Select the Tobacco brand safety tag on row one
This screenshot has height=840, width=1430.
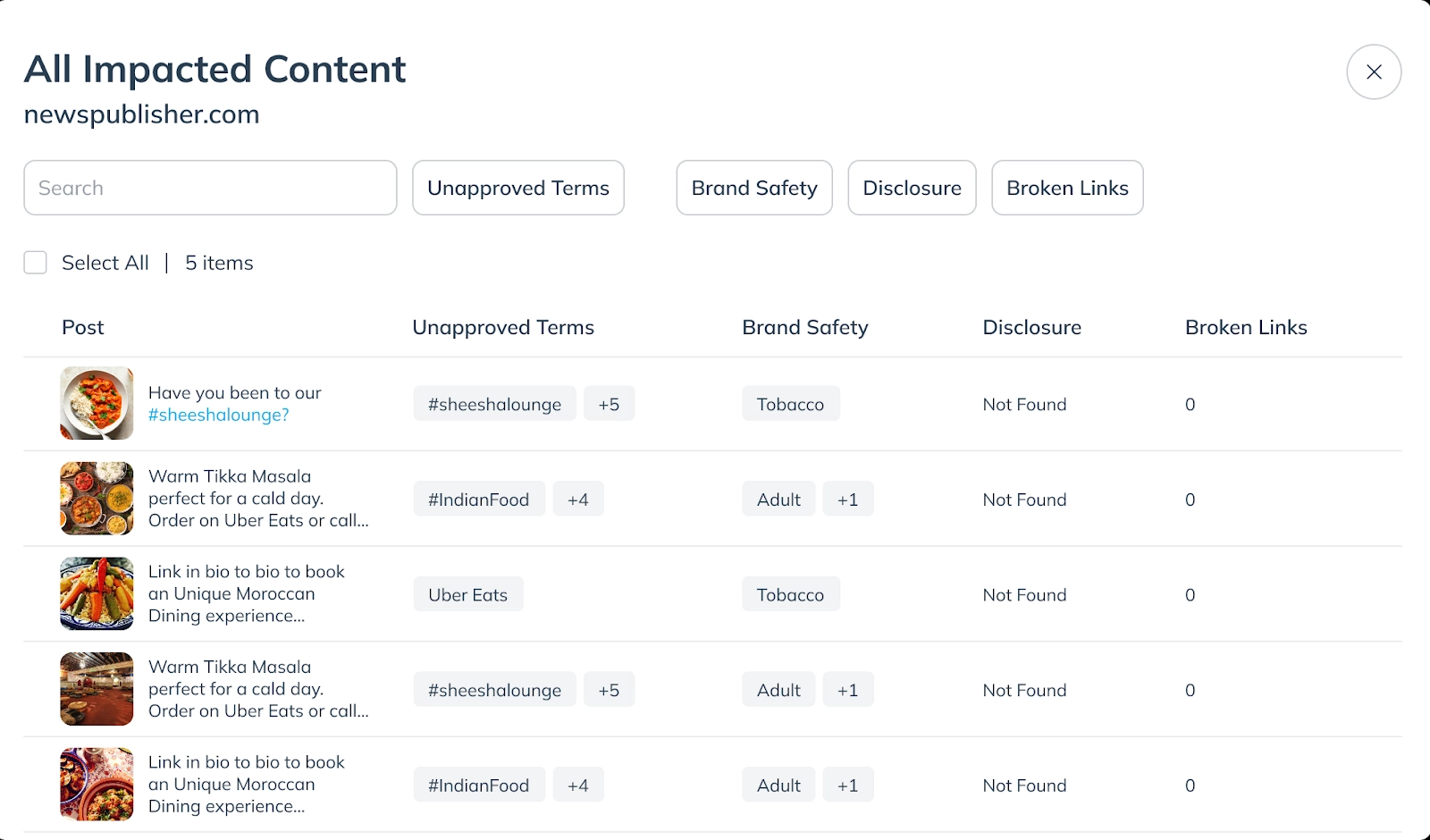[x=790, y=403]
